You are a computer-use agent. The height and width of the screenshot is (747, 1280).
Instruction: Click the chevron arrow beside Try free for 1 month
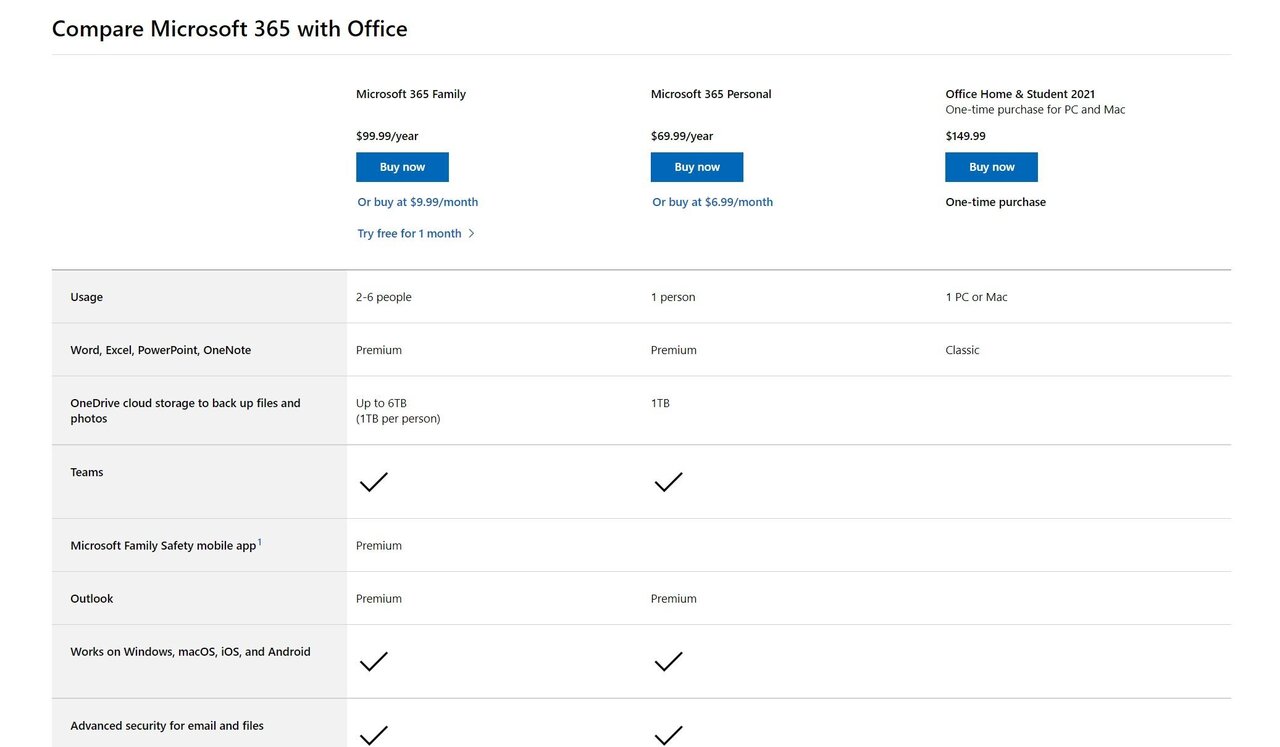point(472,234)
